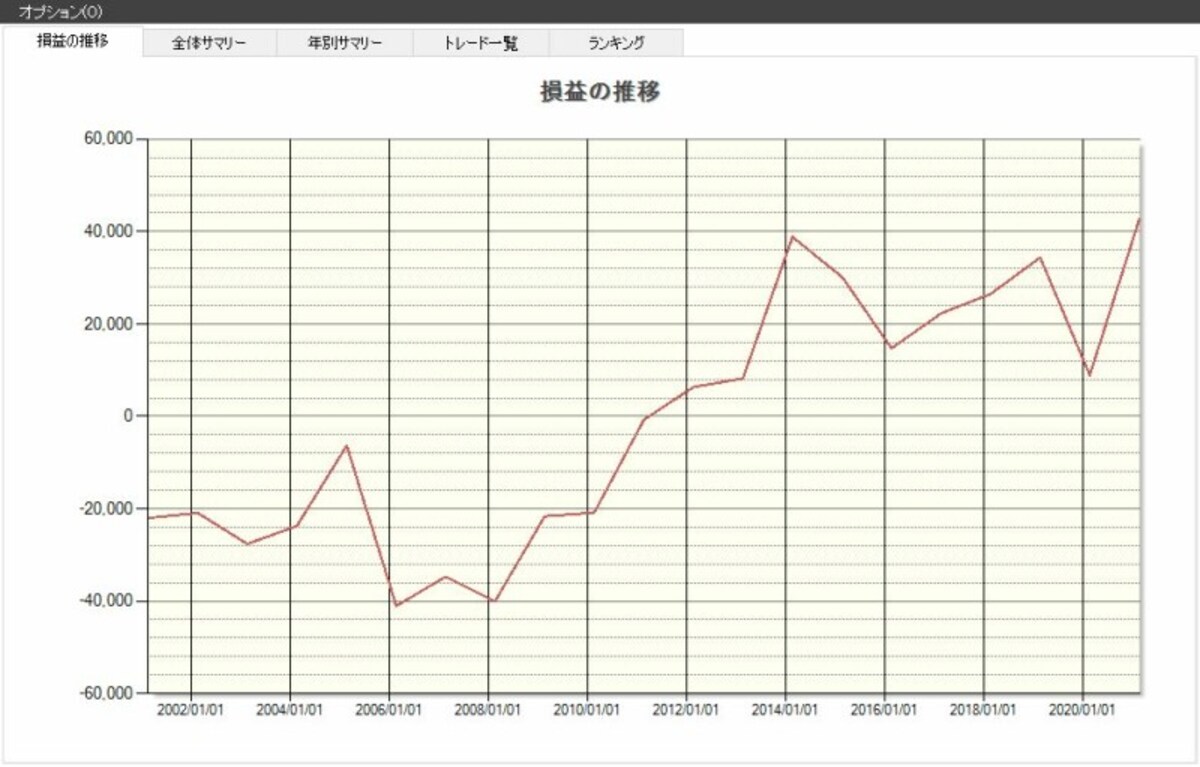Click the 2006 low point of the line
This screenshot has width=1200, height=767.
396,606
